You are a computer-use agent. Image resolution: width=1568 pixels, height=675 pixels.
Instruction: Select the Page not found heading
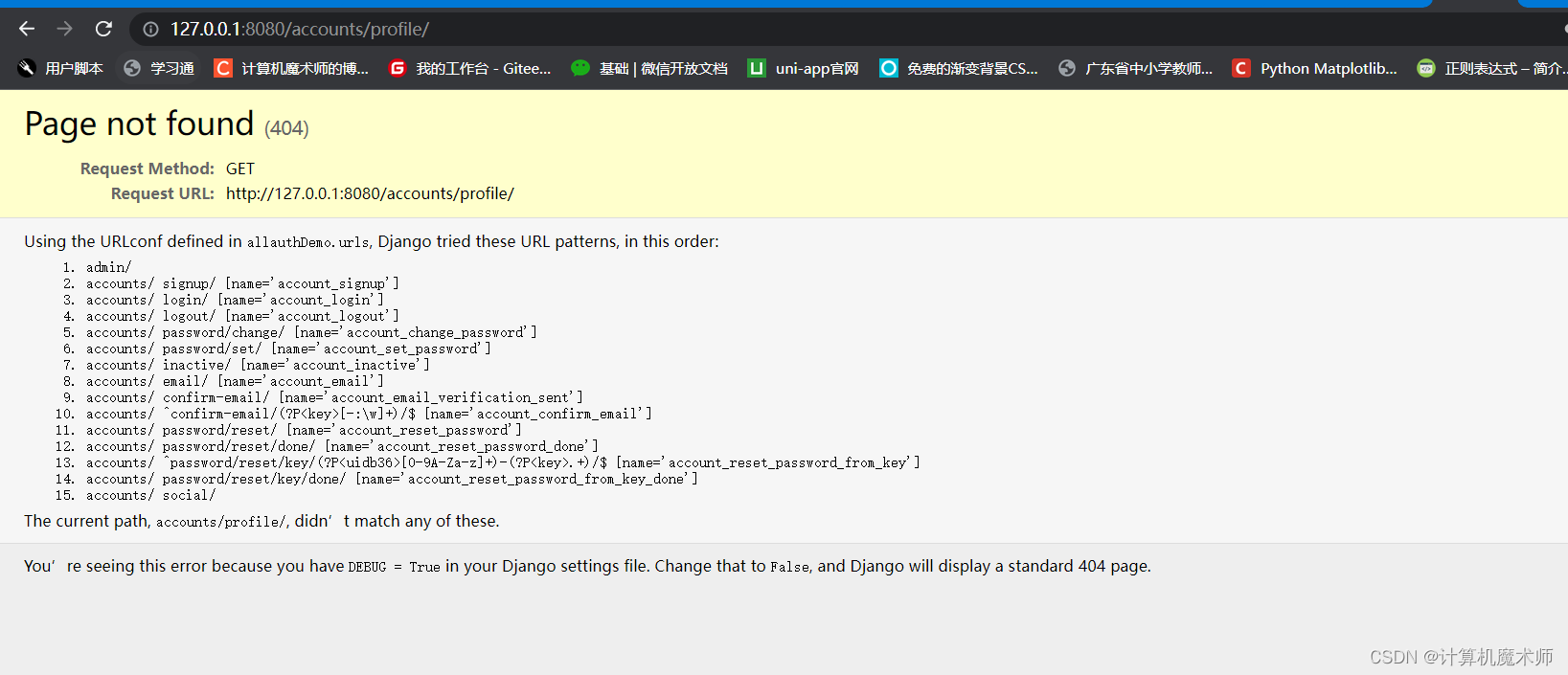(139, 124)
